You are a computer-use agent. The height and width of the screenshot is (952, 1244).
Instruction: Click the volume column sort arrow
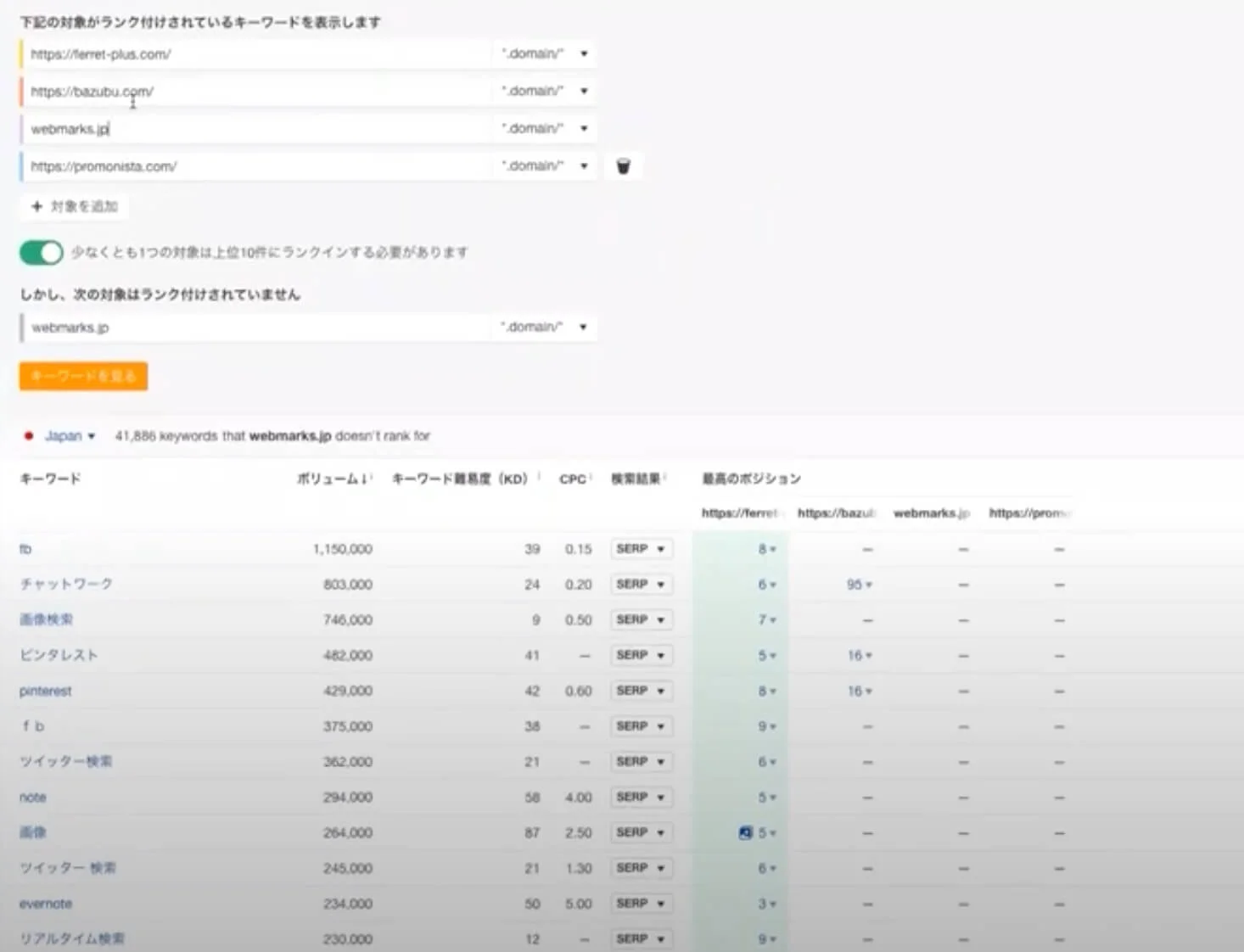[365, 479]
